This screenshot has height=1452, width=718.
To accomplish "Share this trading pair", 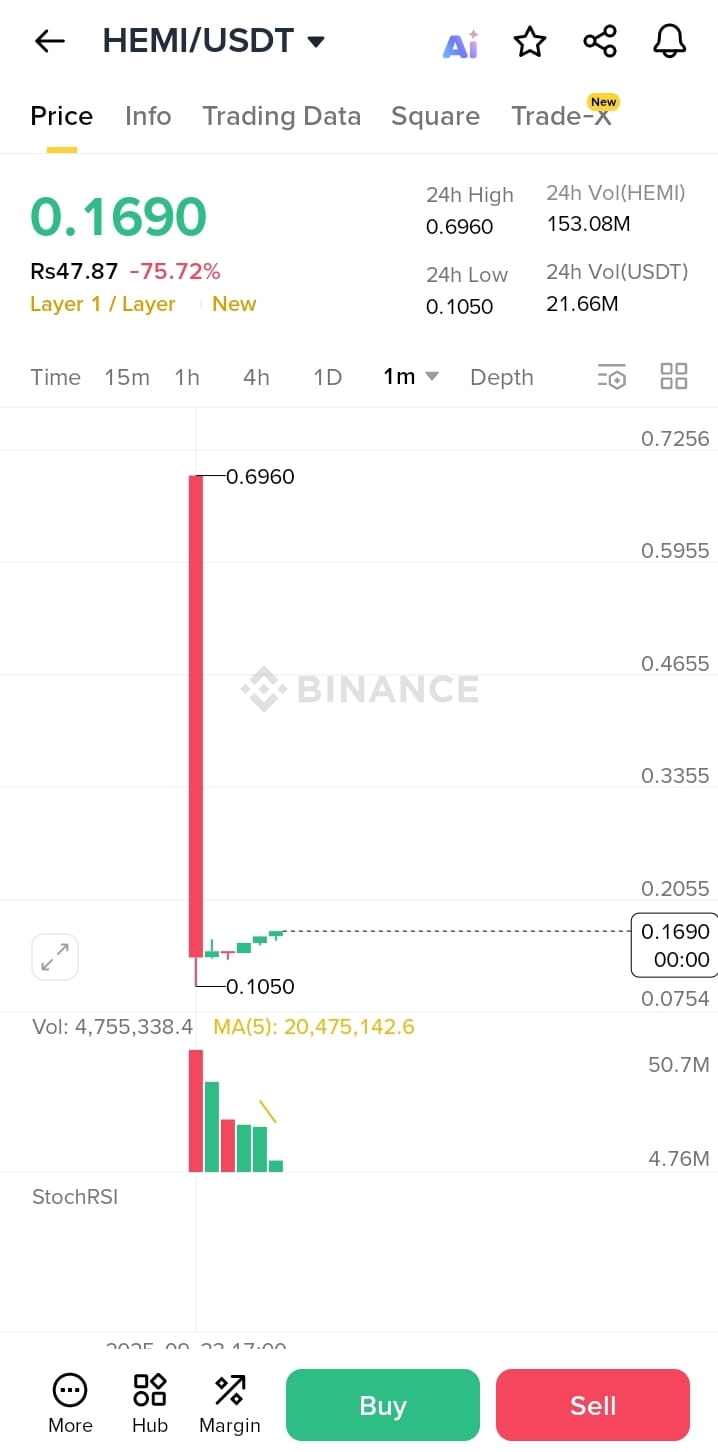I will point(600,42).
